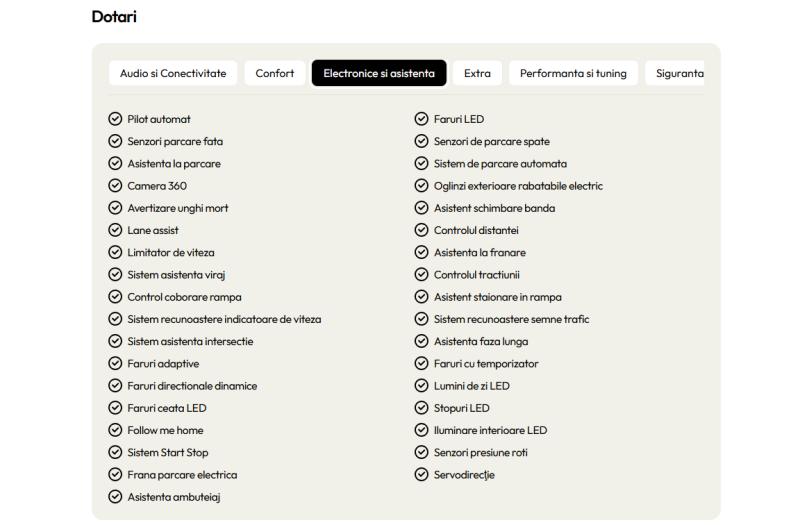The image size is (800, 525).
Task: Click the check icon beside Senzori presiune roti
Action: tap(421, 452)
